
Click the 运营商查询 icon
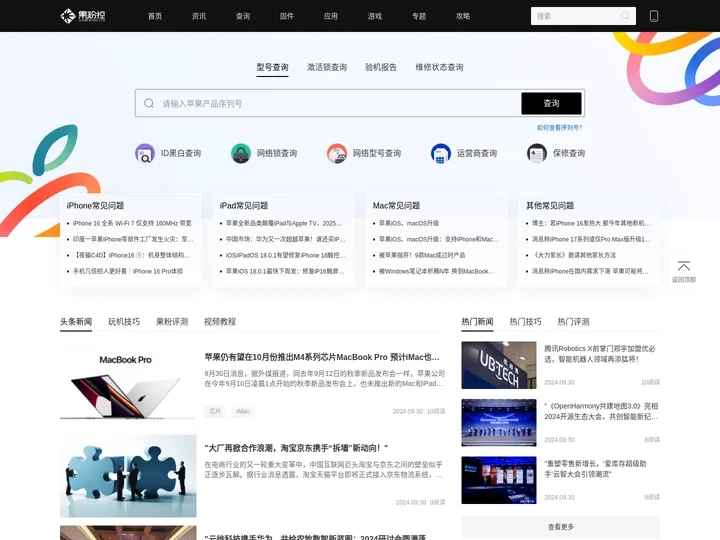click(440, 153)
